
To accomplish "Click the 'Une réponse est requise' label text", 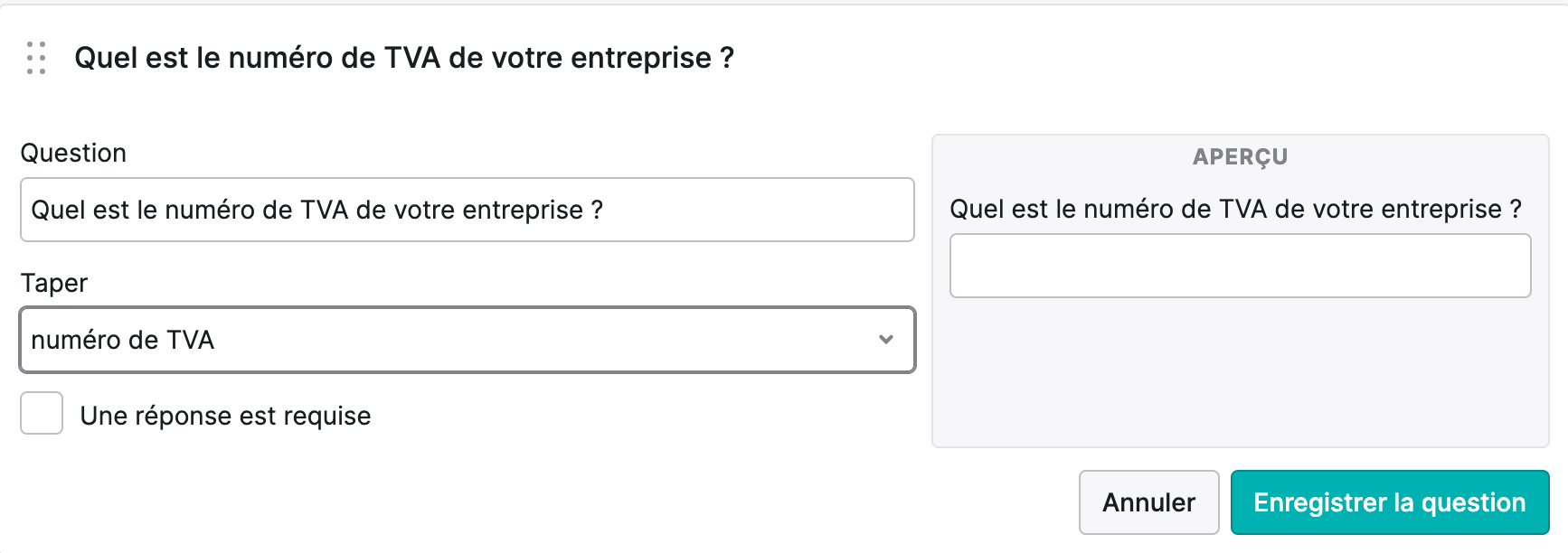I will [225, 416].
